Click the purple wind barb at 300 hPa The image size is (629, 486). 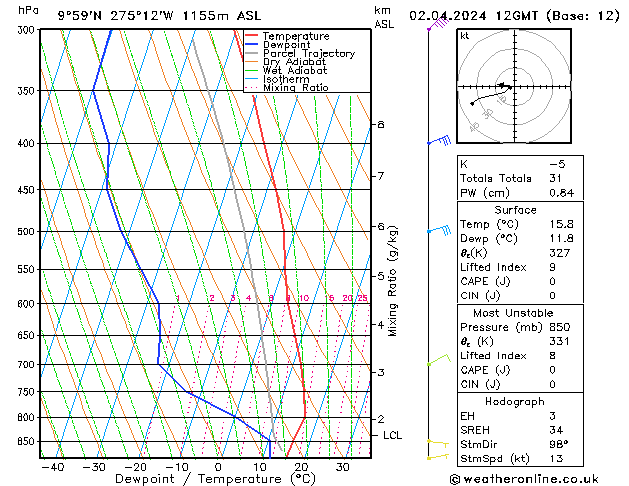coord(438,25)
